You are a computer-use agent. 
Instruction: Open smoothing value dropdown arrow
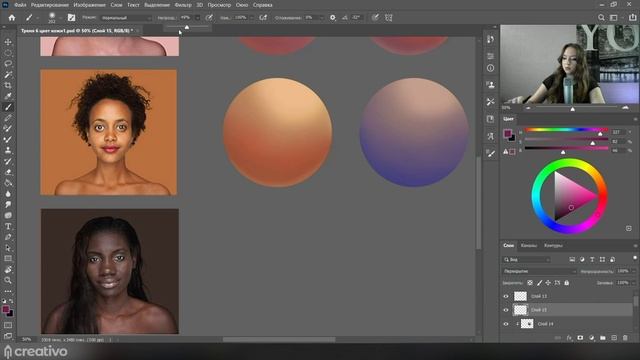(322, 18)
